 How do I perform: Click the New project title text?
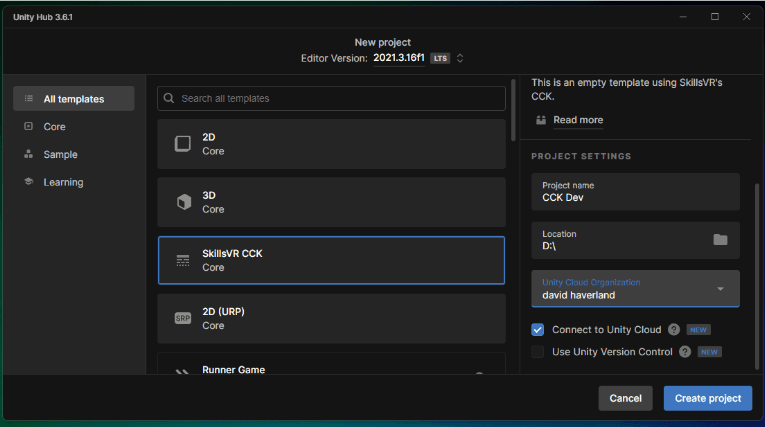(x=382, y=42)
